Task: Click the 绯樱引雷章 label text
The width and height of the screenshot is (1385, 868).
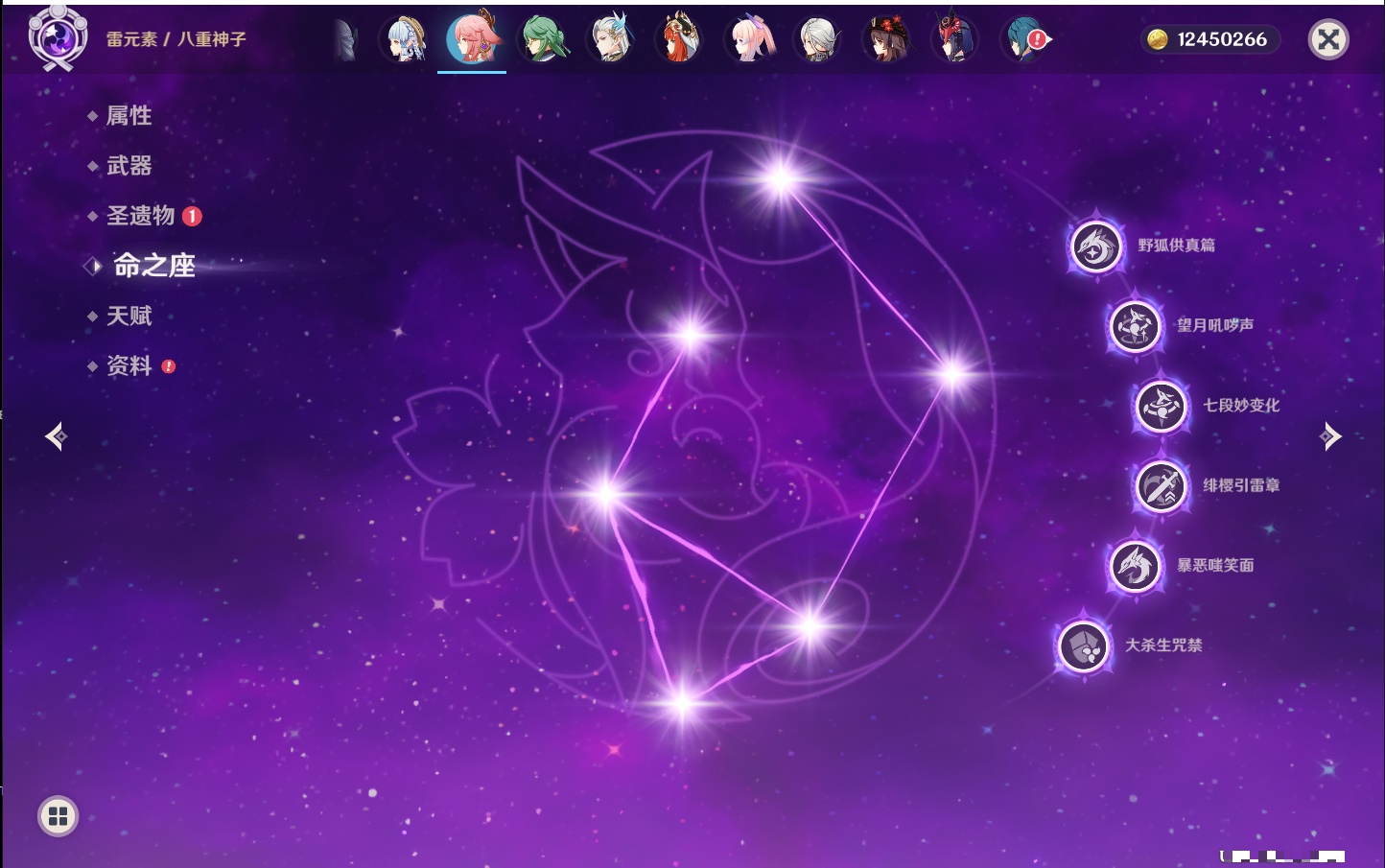Action: click(x=1241, y=485)
